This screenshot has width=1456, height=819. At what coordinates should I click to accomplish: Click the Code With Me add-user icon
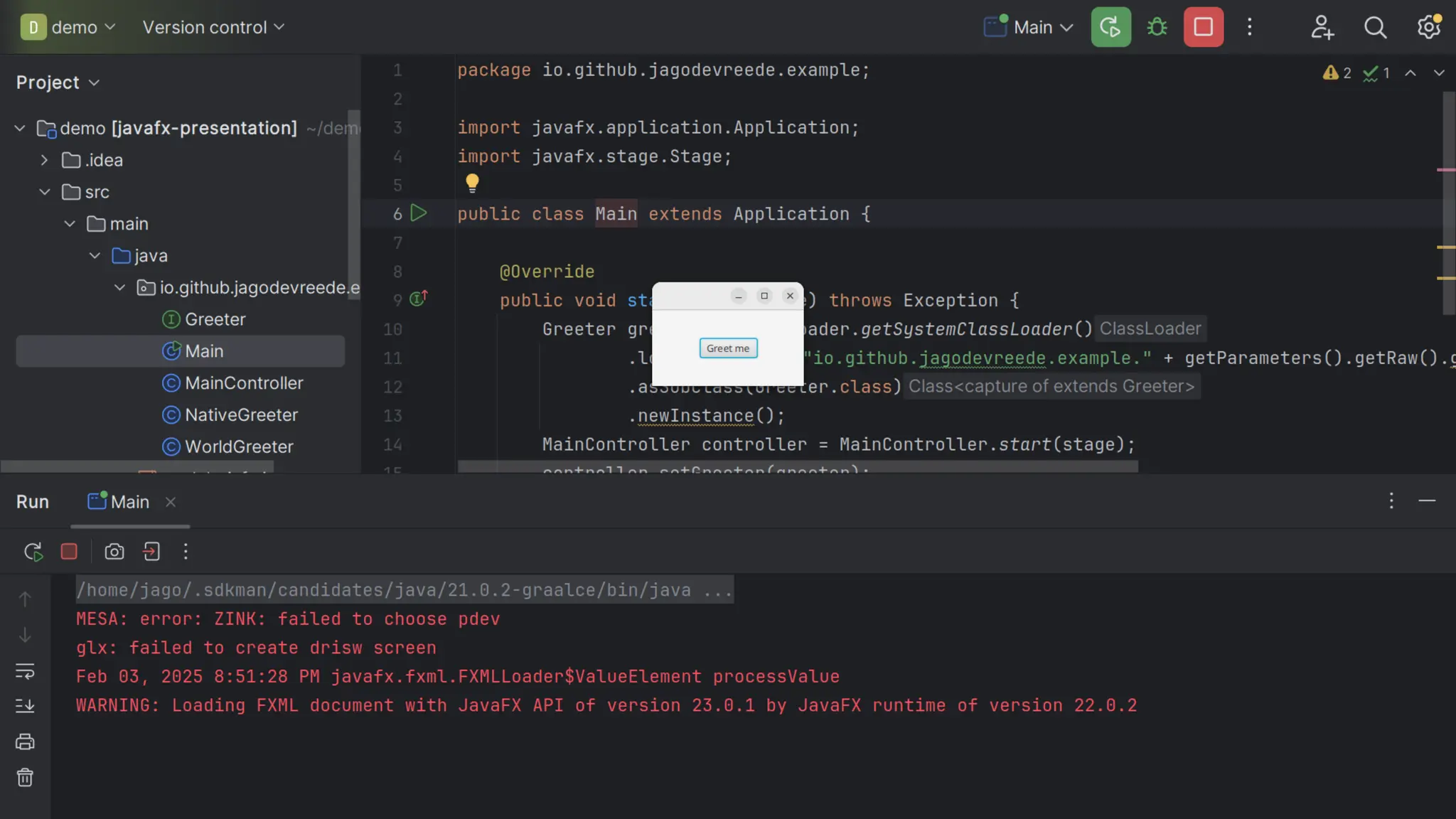pos(1322,27)
